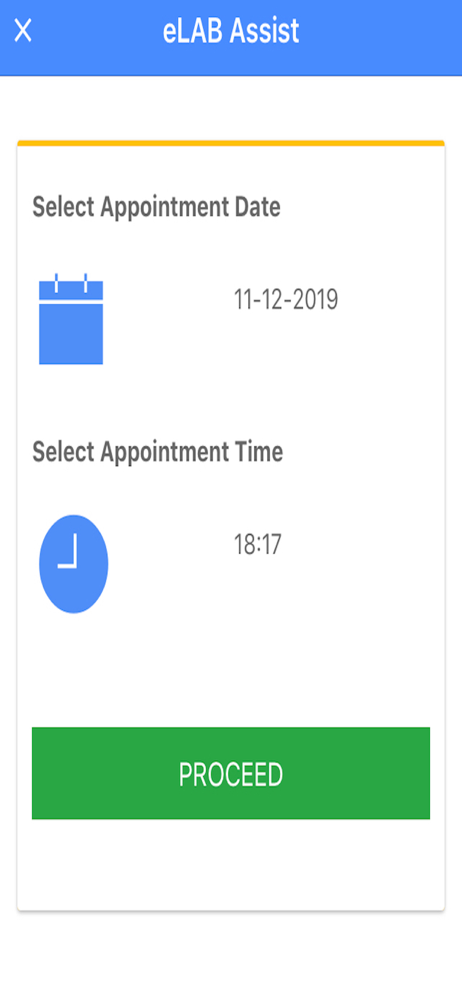Tap the PROCEED button
462x1000 pixels.
231,773
